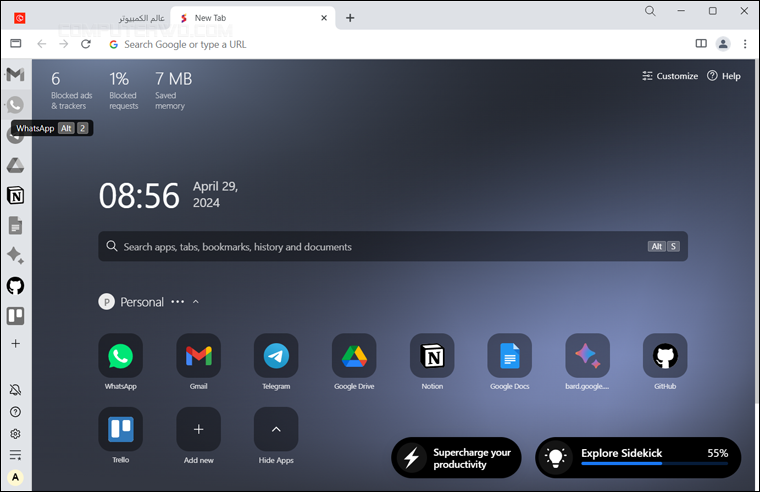Image resolution: width=760 pixels, height=492 pixels.
Task: Open the browser three-dot menu
Action: click(x=745, y=44)
